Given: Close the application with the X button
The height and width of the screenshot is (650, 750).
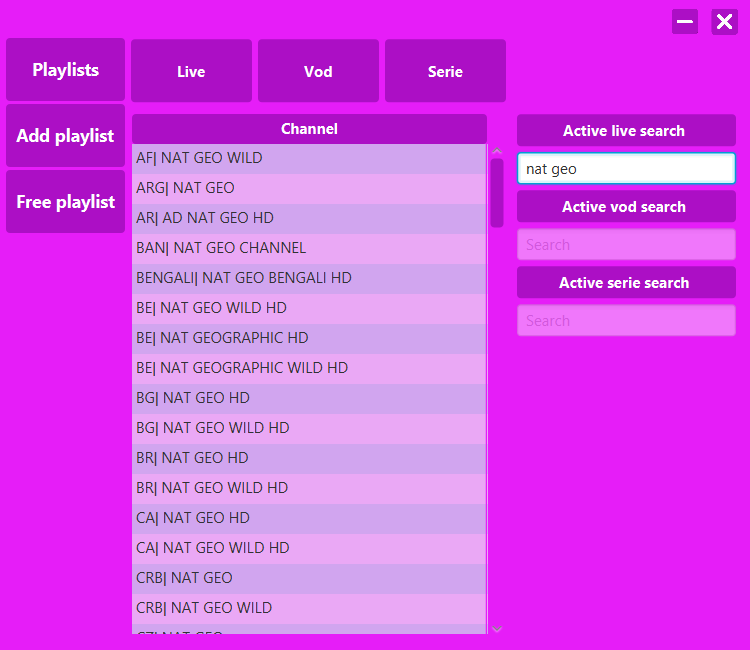Looking at the screenshot, I should click(x=724, y=22).
